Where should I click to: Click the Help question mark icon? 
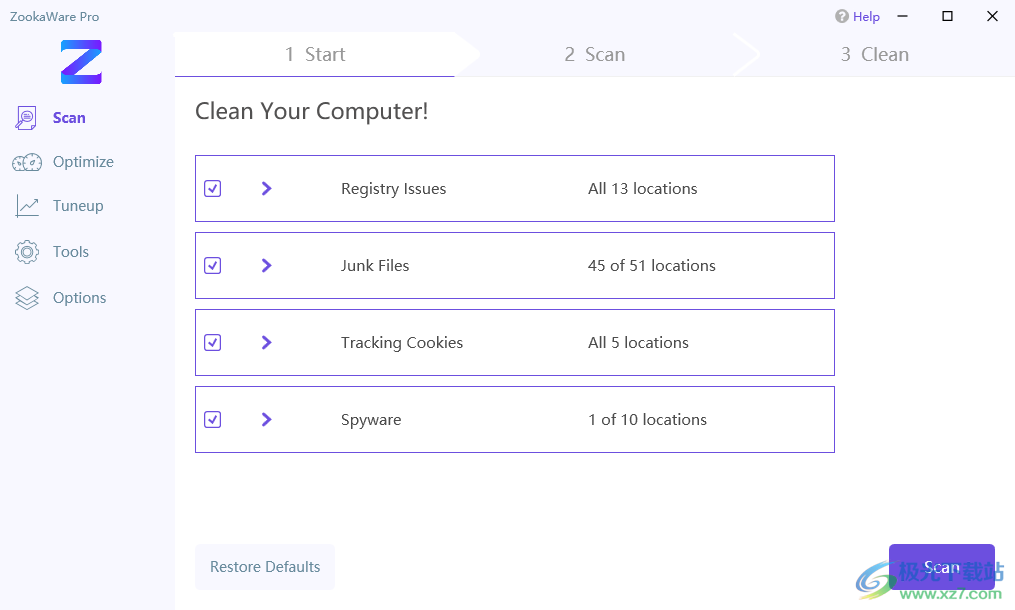(x=842, y=17)
